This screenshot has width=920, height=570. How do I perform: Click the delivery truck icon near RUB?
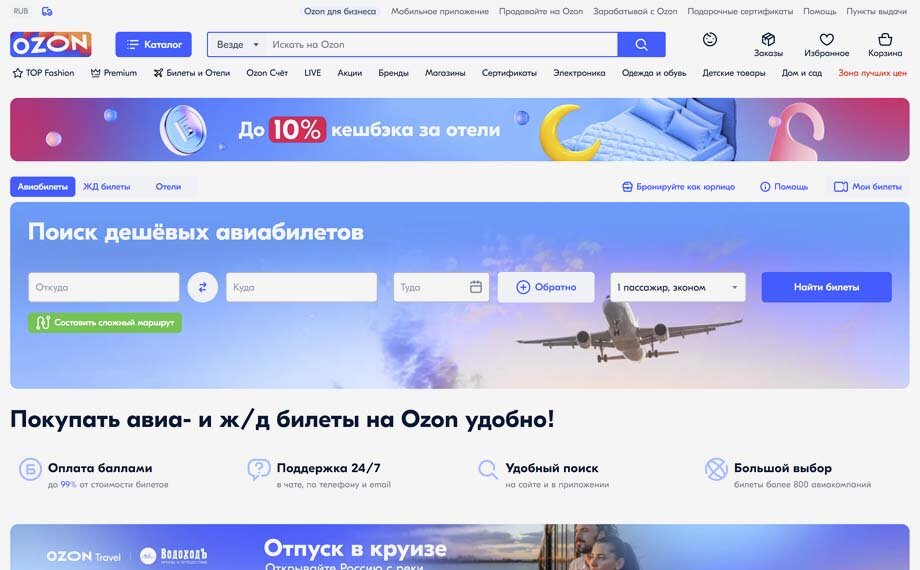[x=47, y=11]
